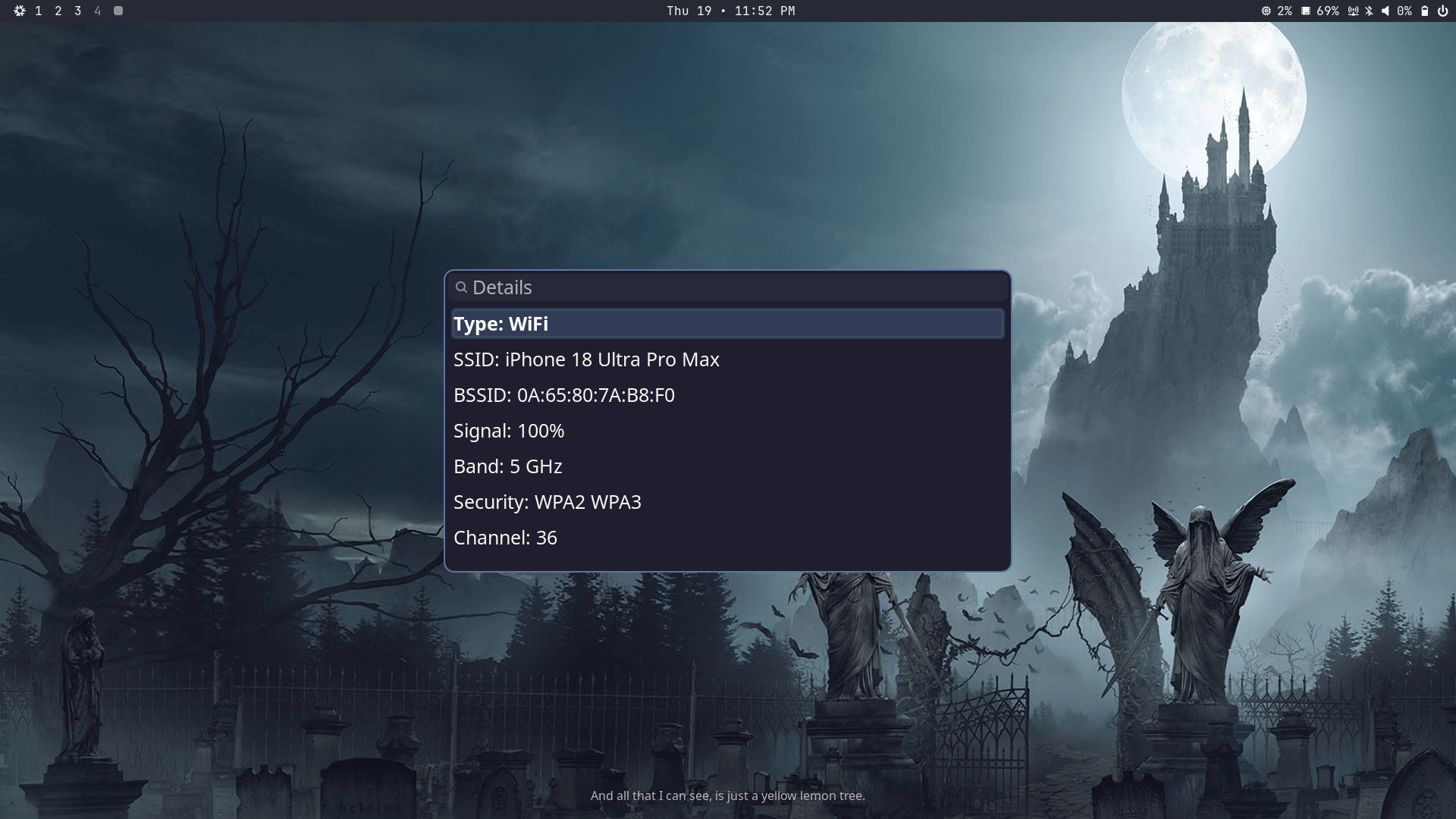The image size is (1456, 819).
Task: Click the search magnifier icon in Details
Action: 461,287
